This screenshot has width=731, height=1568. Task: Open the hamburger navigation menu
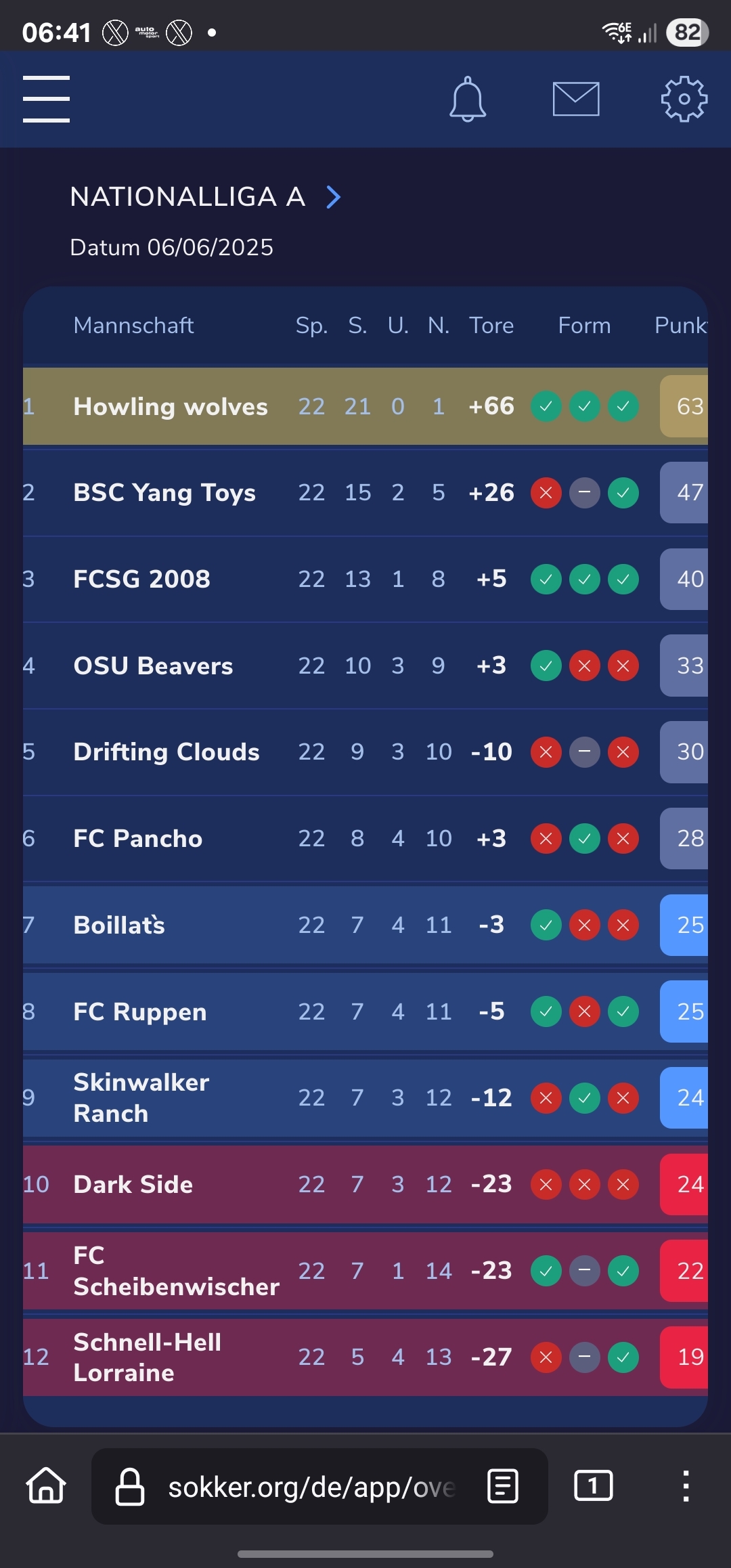(46, 99)
